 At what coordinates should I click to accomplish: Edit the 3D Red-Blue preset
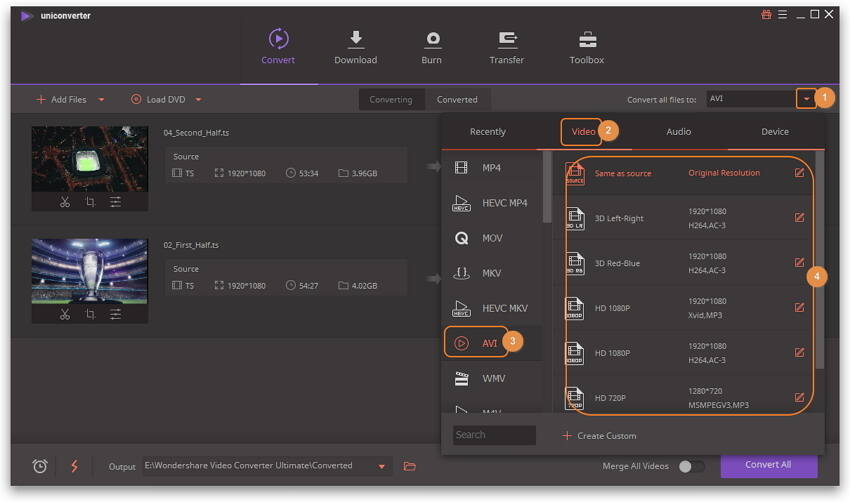[799, 262]
